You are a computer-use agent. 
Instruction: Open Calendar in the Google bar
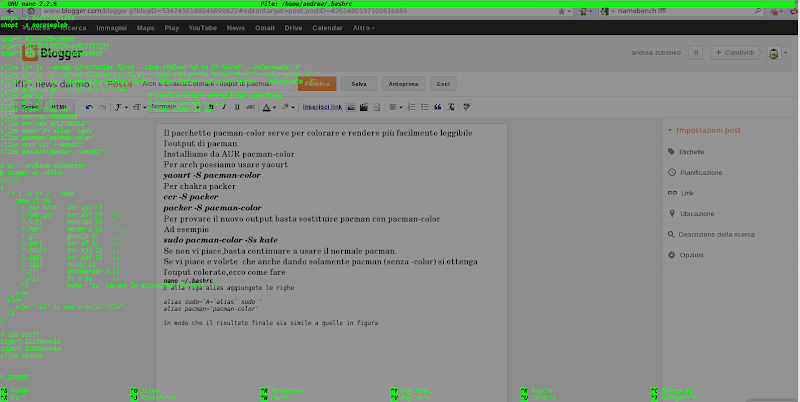(328, 28)
